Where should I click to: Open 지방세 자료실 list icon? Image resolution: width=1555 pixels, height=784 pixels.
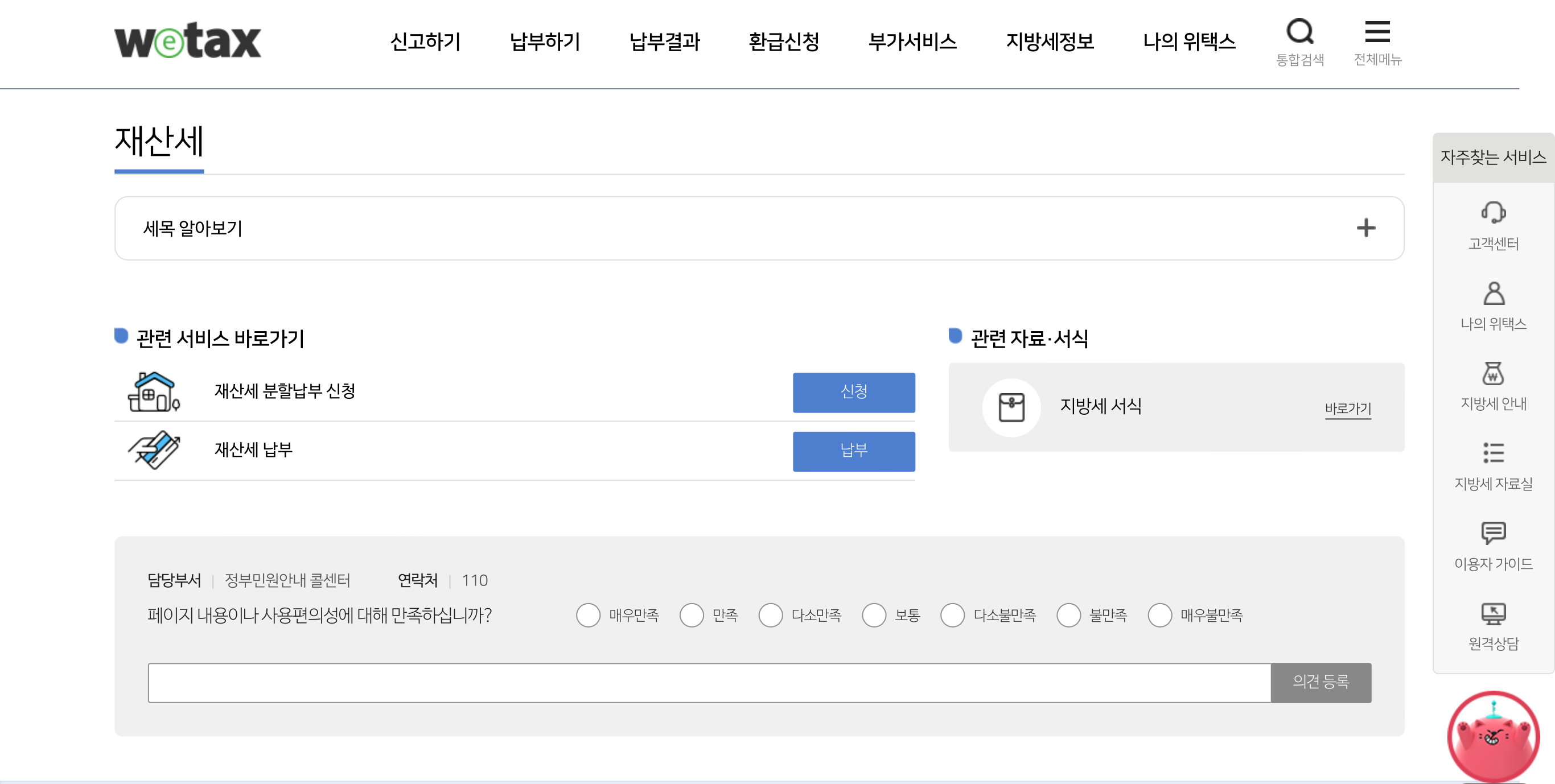(1493, 453)
